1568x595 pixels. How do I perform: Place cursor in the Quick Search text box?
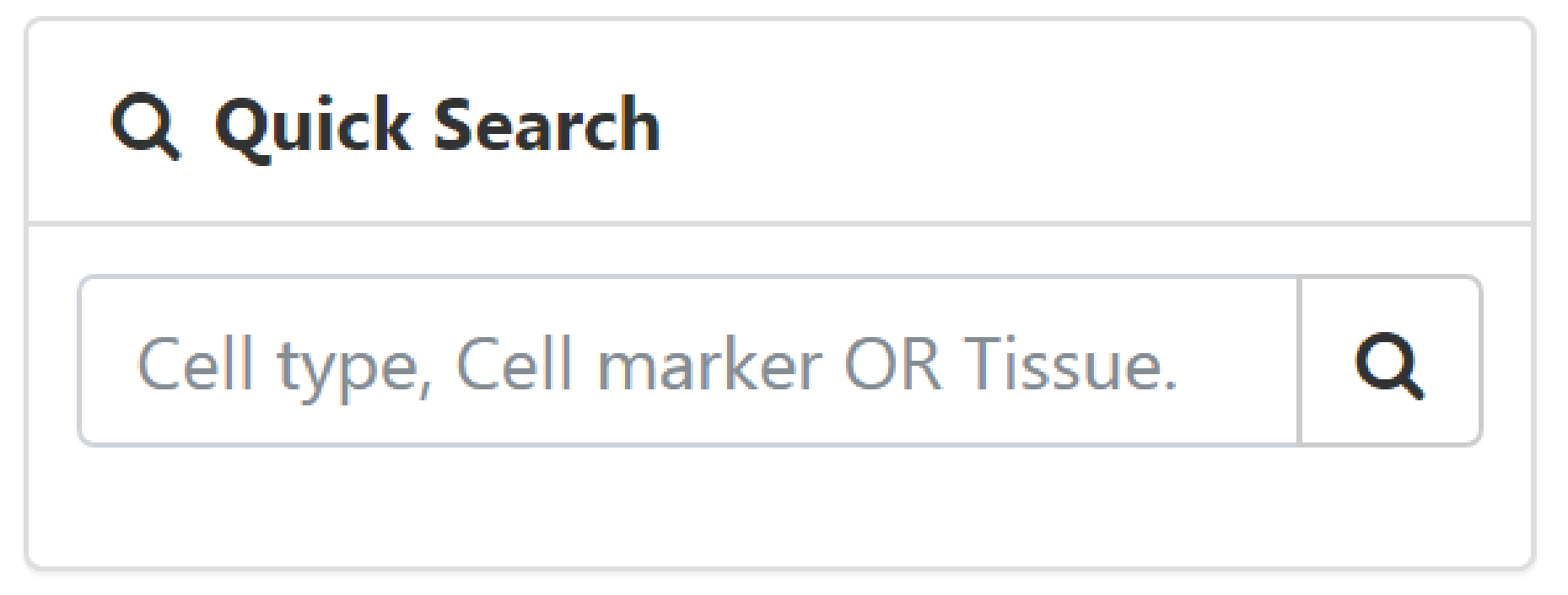688,361
